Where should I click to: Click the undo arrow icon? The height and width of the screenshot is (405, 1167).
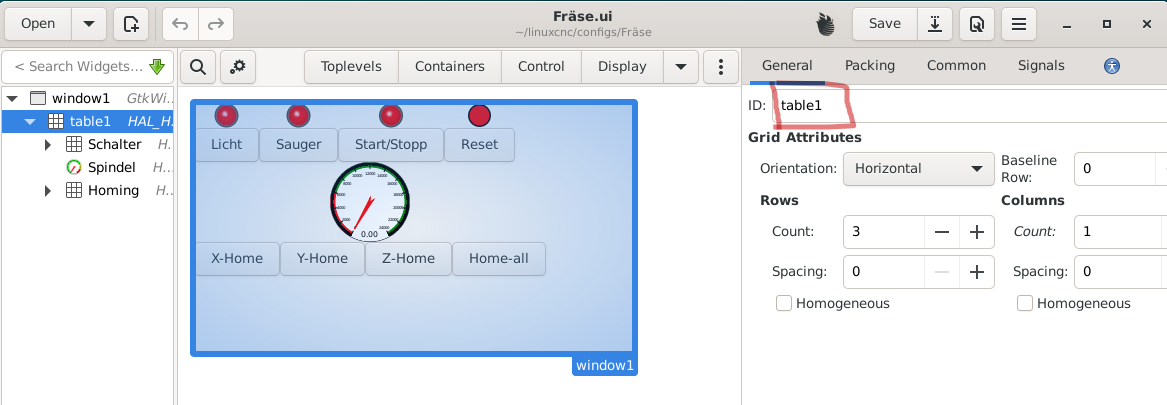[180, 24]
